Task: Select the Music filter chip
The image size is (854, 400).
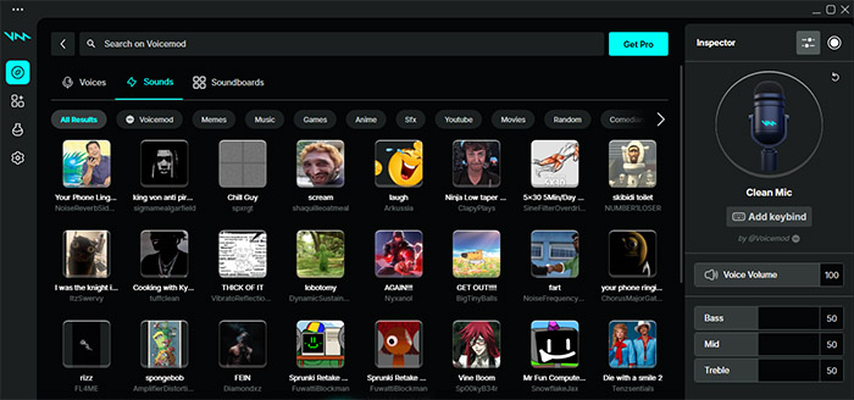Action: tap(265, 119)
